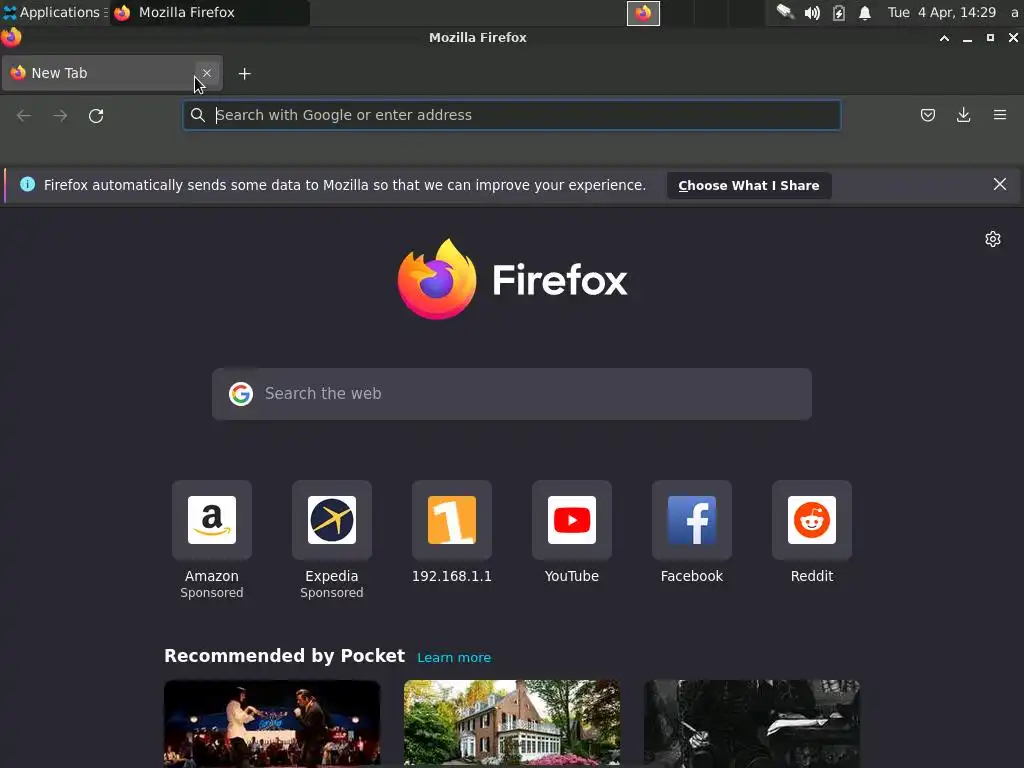Open a new tab with plus button

pos(244,74)
